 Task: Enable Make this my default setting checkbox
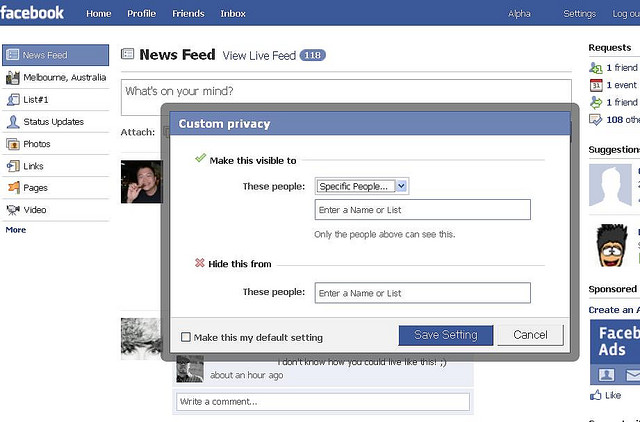click(x=186, y=337)
